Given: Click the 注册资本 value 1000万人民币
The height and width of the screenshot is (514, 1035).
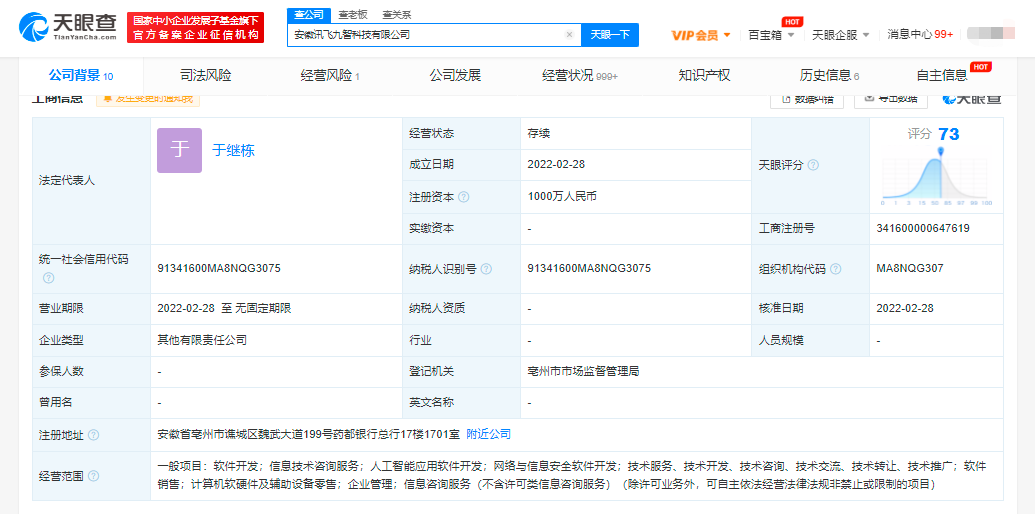Looking at the screenshot, I should pos(563,197).
